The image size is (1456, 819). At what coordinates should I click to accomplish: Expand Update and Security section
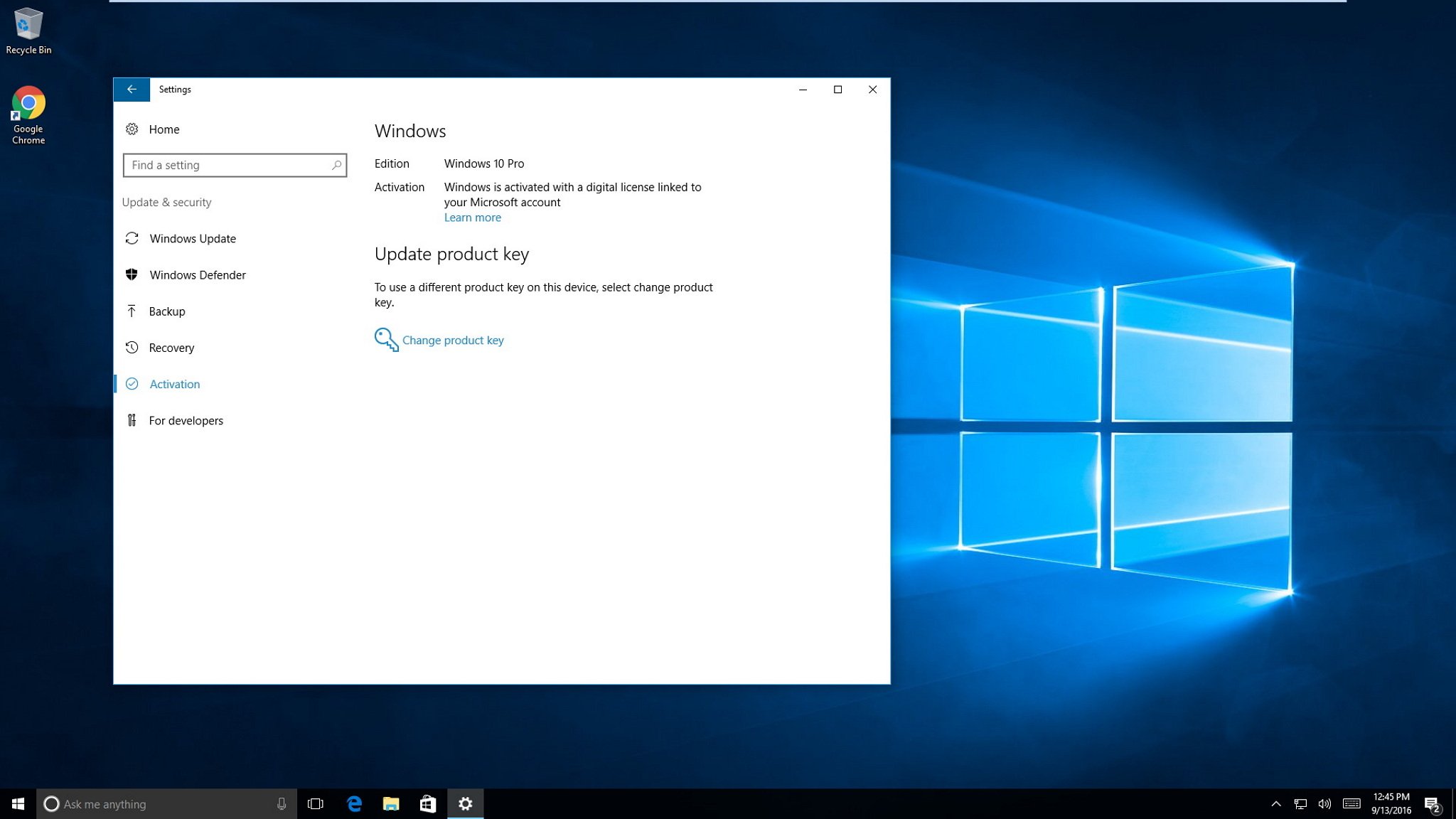point(166,201)
